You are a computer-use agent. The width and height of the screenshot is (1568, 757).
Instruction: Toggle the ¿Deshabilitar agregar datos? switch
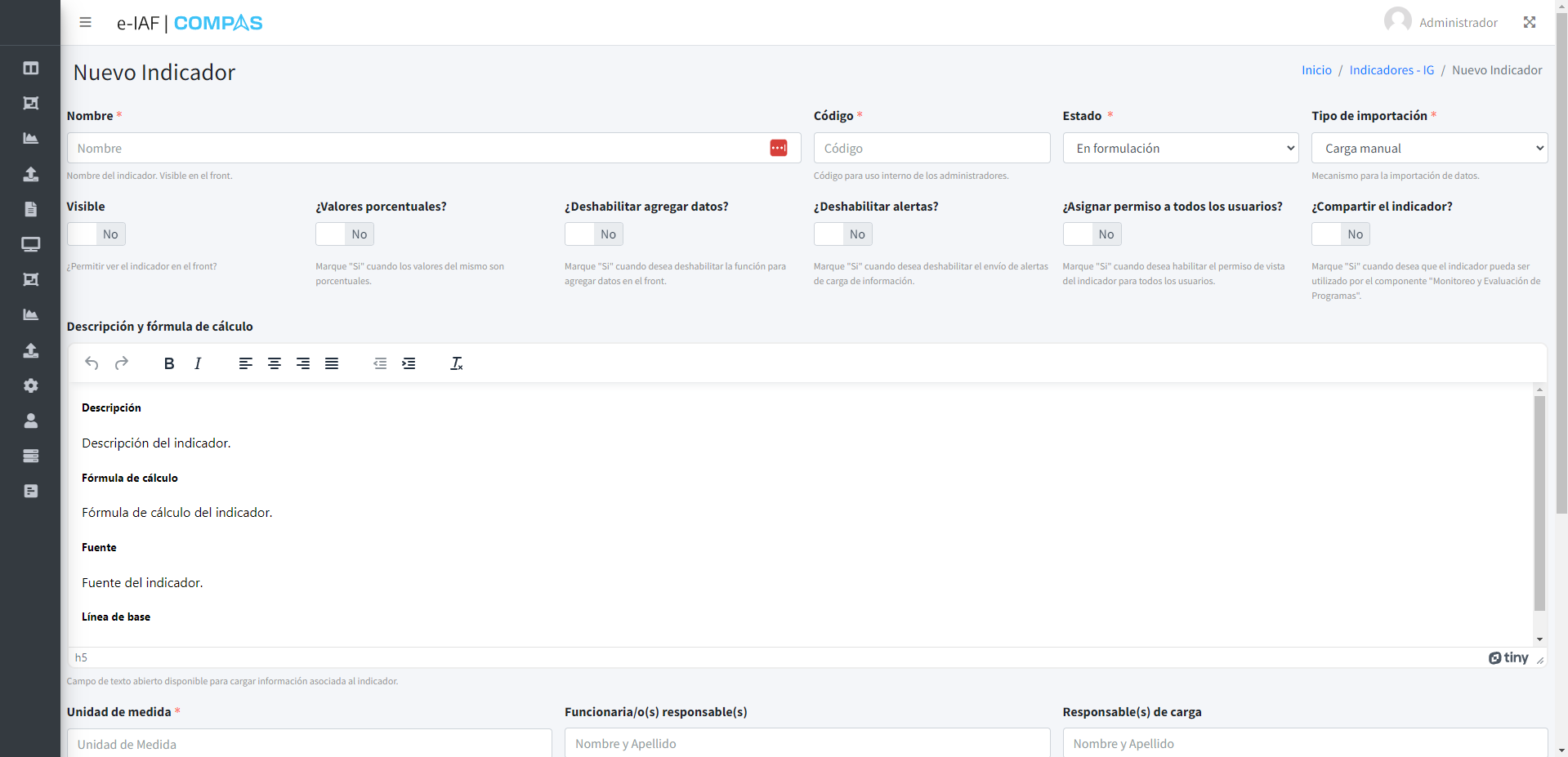pos(594,234)
